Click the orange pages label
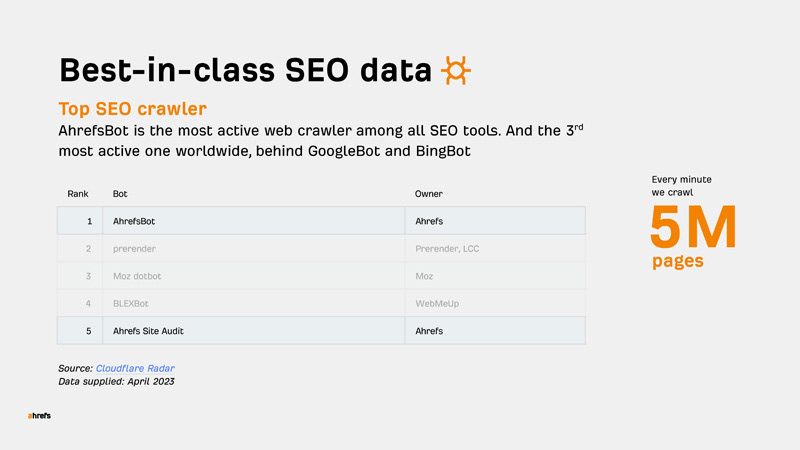This screenshot has width=800, height=450. (678, 261)
